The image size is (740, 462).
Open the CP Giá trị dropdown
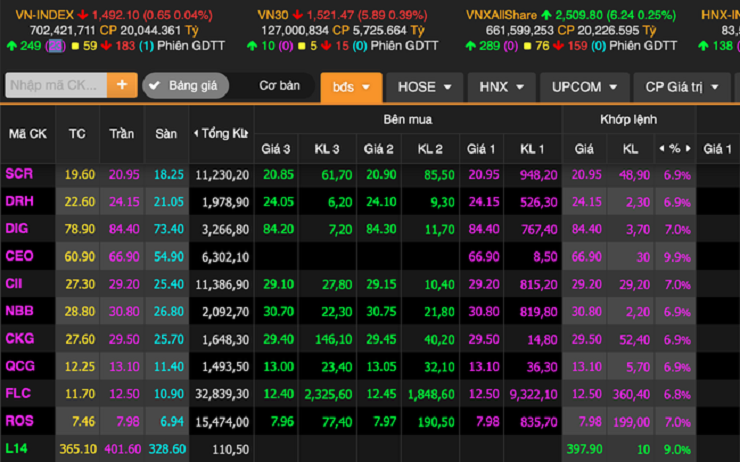[x=681, y=87]
